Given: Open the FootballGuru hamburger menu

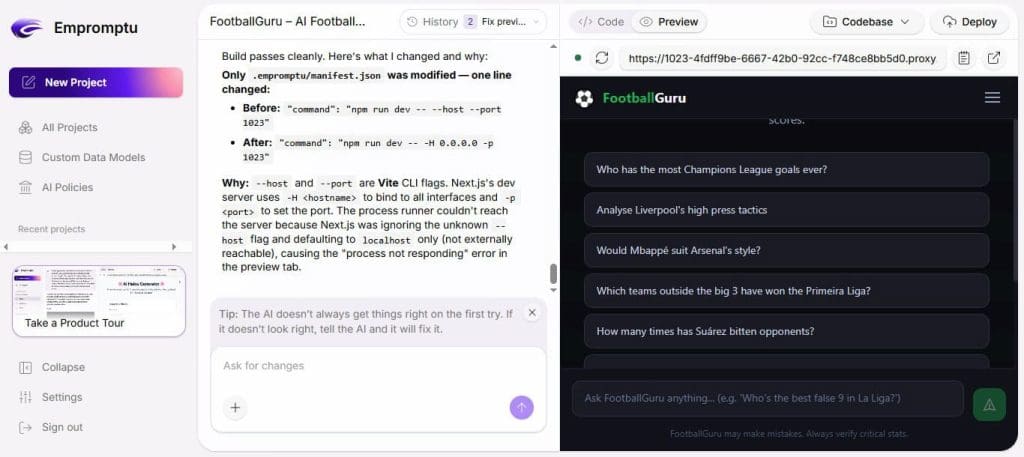Looking at the screenshot, I should click(x=992, y=98).
